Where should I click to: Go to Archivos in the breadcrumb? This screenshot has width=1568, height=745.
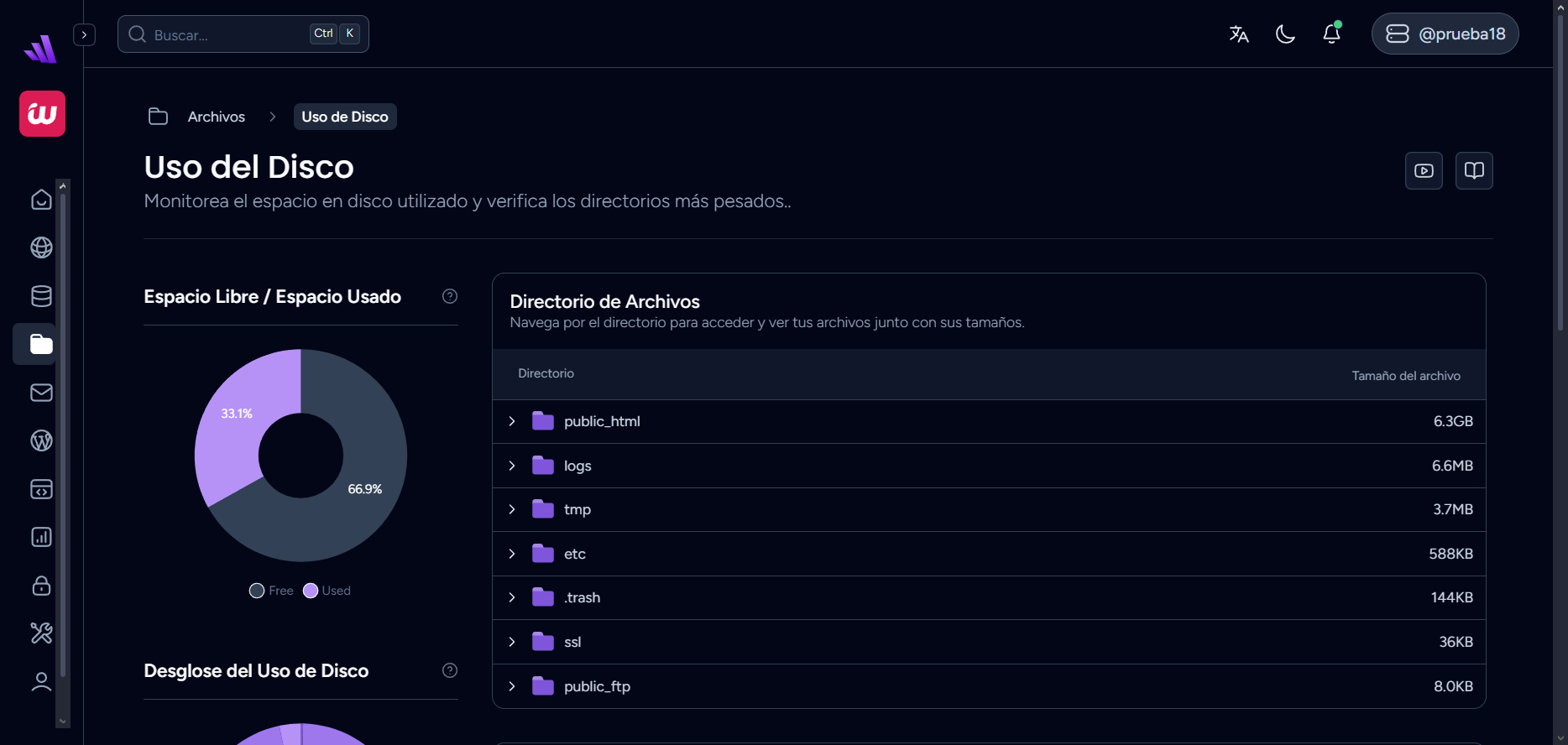(x=216, y=117)
